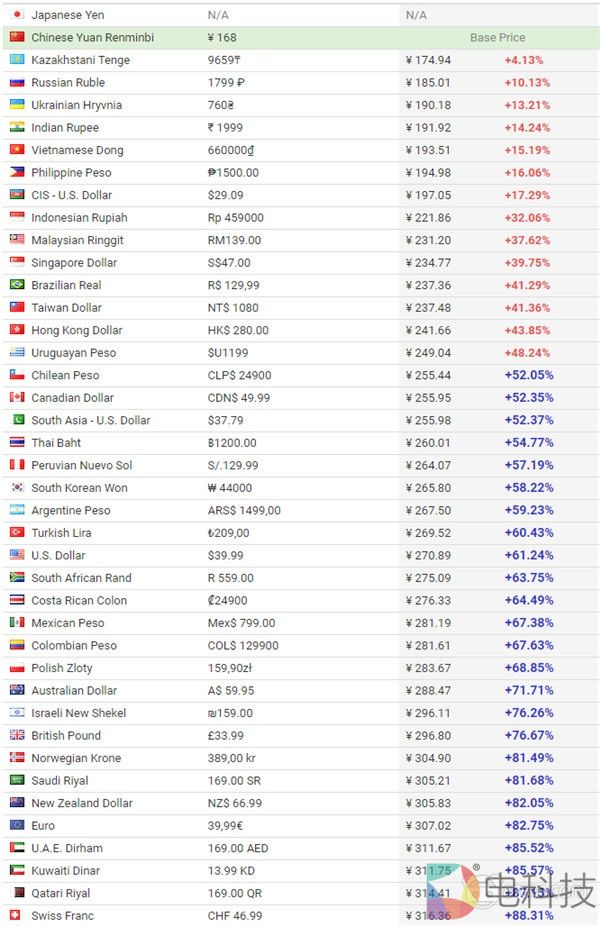This screenshot has height=926, width=600.
Task: Click the Turkish flag icon
Action: coord(17,533)
